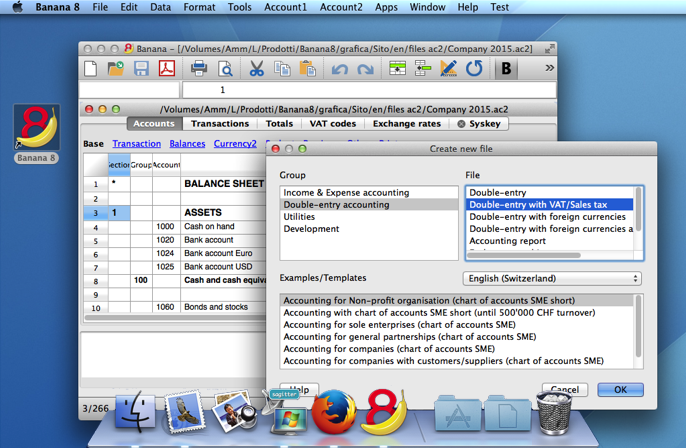Click row header 5 in Accounts table
This screenshot has height=448, width=686.
96,241
